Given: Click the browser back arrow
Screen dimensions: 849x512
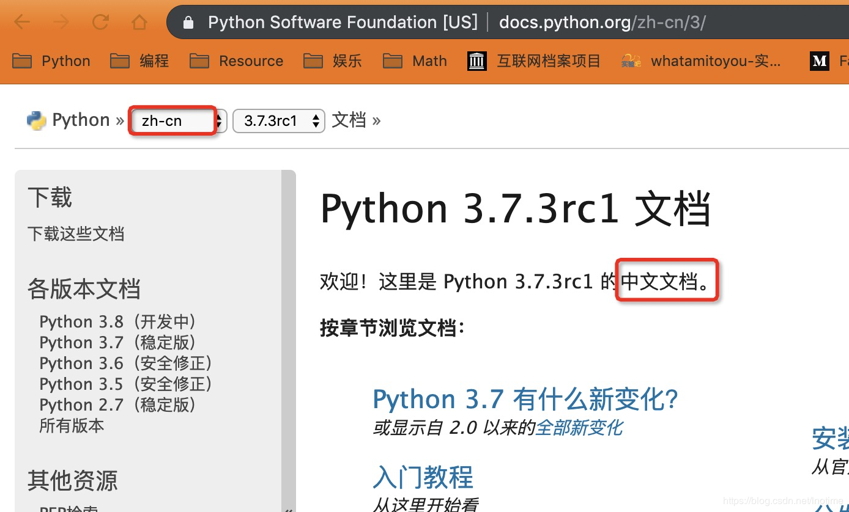Looking at the screenshot, I should click(22, 22).
